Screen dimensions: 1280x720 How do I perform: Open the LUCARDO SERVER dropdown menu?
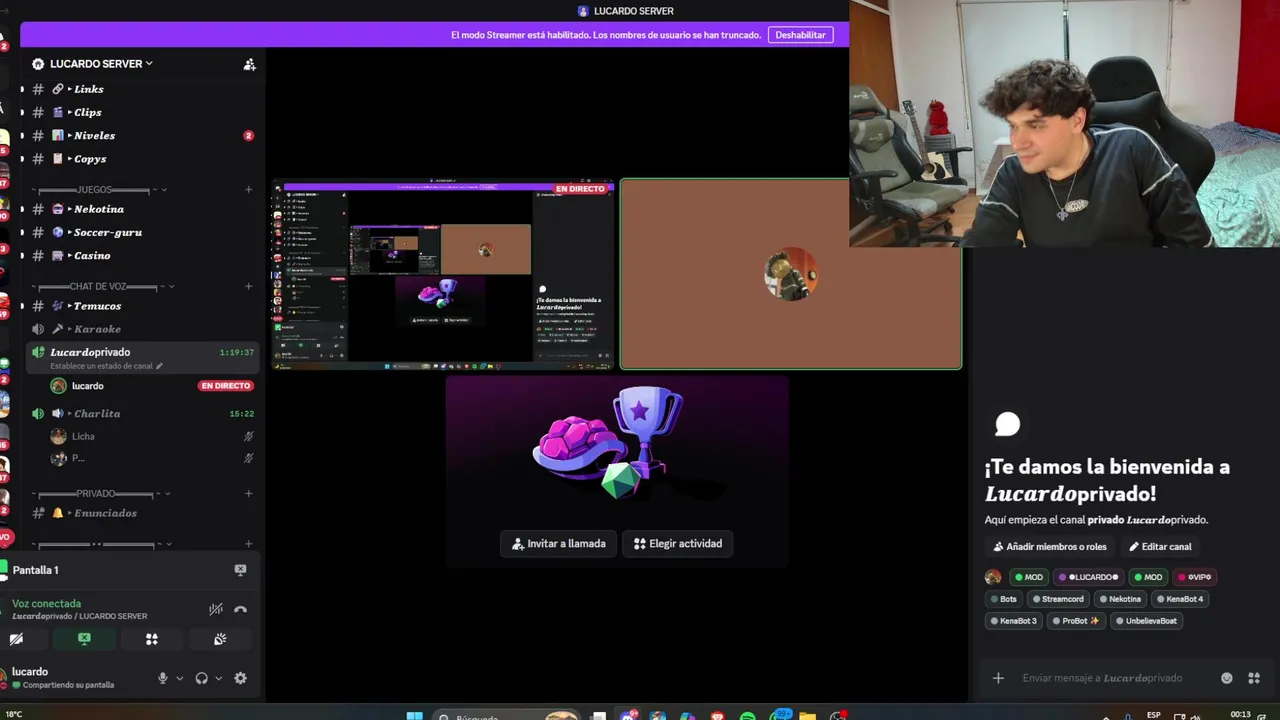pyautogui.click(x=101, y=64)
